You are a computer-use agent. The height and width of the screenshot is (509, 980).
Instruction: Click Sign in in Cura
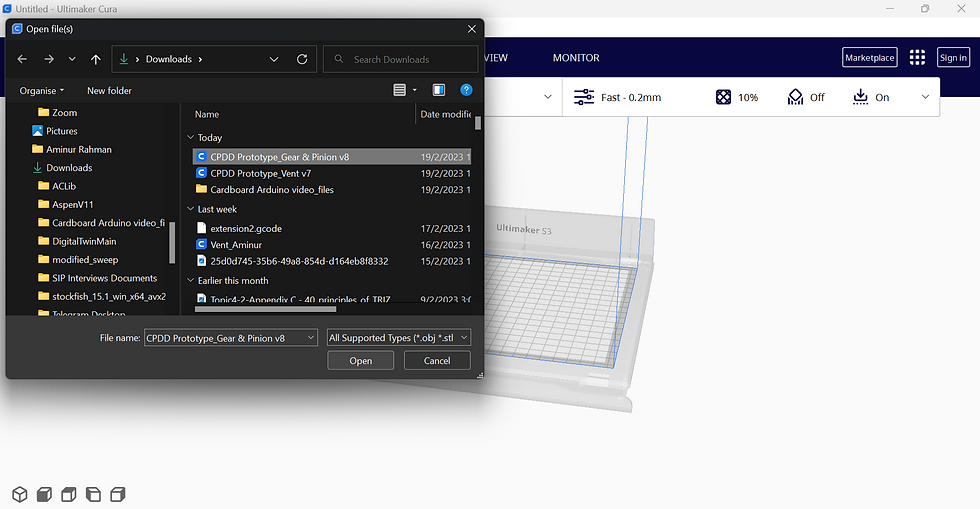point(953,58)
